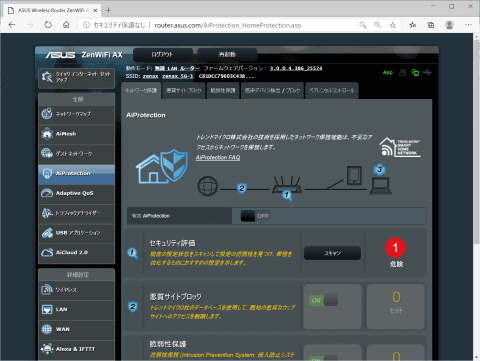Image resolution: width=480 pixels, height=361 pixels.
Task: Click the globe badge number 2 in diagram
Action: [x=242, y=188]
